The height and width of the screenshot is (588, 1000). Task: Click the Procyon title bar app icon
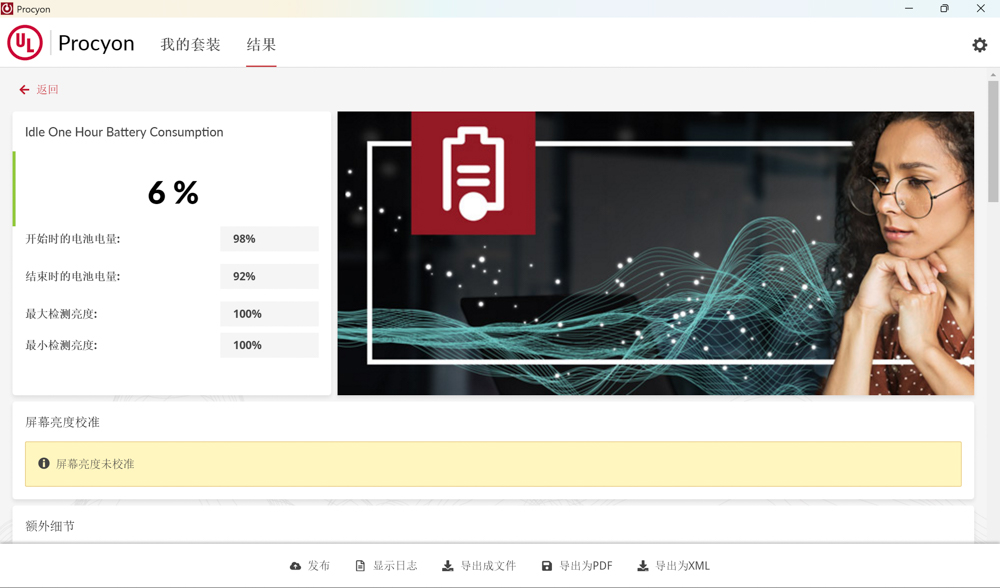point(7,9)
